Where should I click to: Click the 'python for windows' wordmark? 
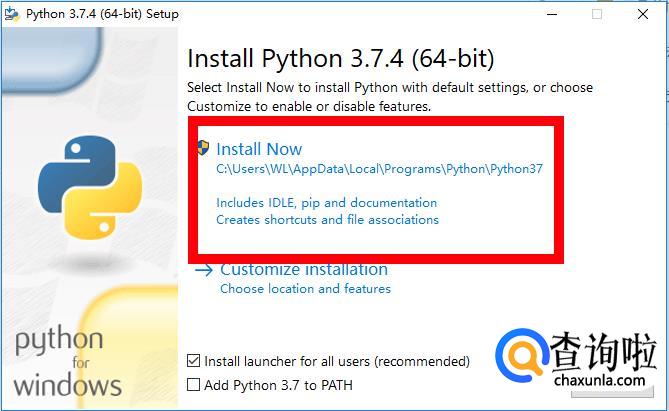pyautogui.click(x=68, y=361)
